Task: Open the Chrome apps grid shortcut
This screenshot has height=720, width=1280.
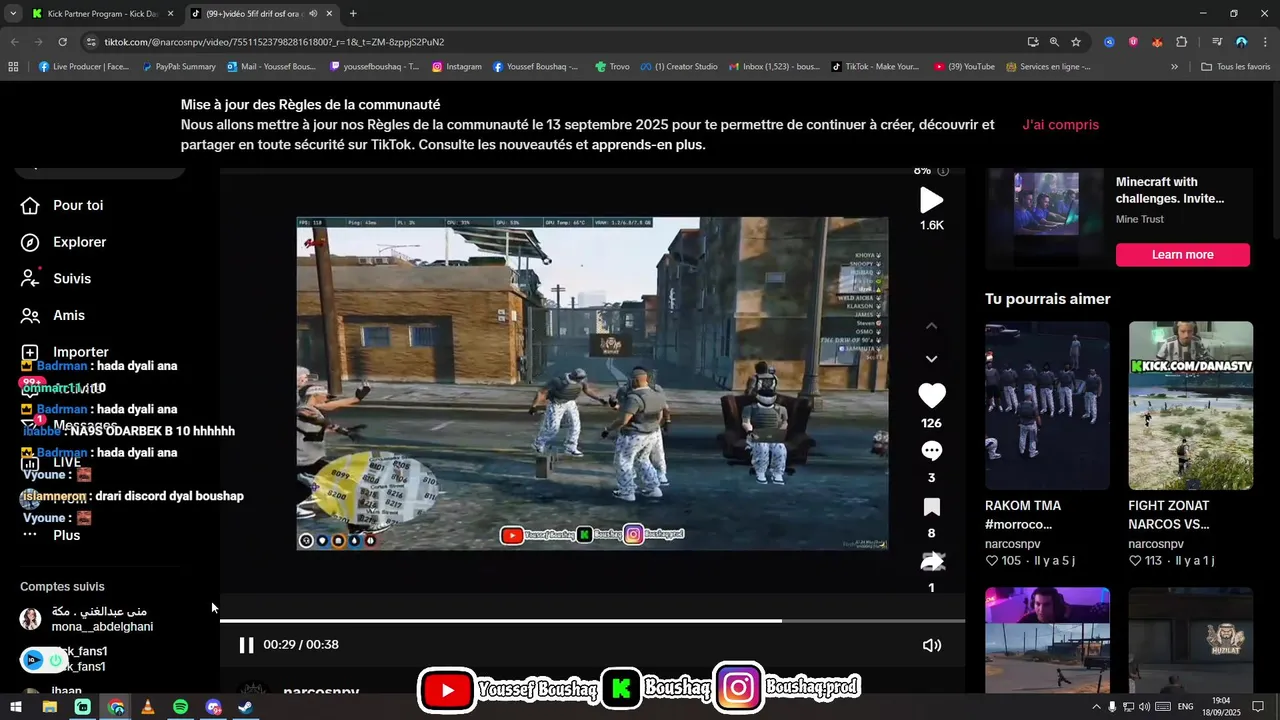Action: click(13, 67)
